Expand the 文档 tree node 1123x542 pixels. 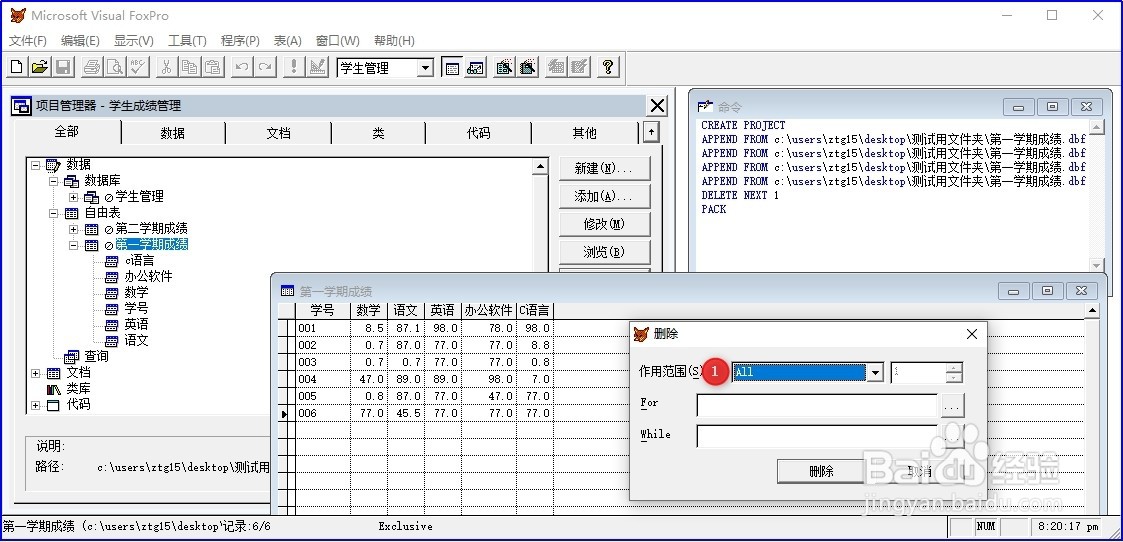36,373
